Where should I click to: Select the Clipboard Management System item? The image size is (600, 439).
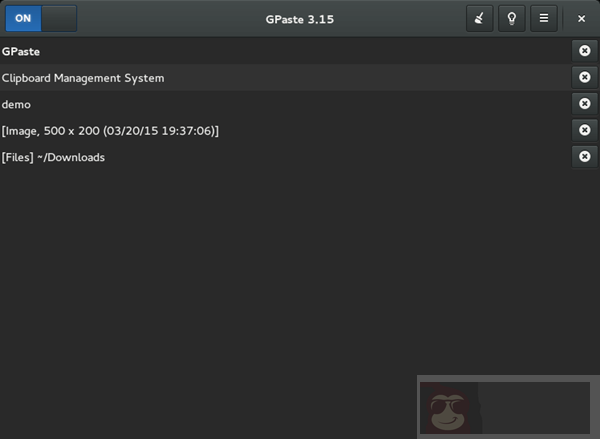[x=83, y=78]
